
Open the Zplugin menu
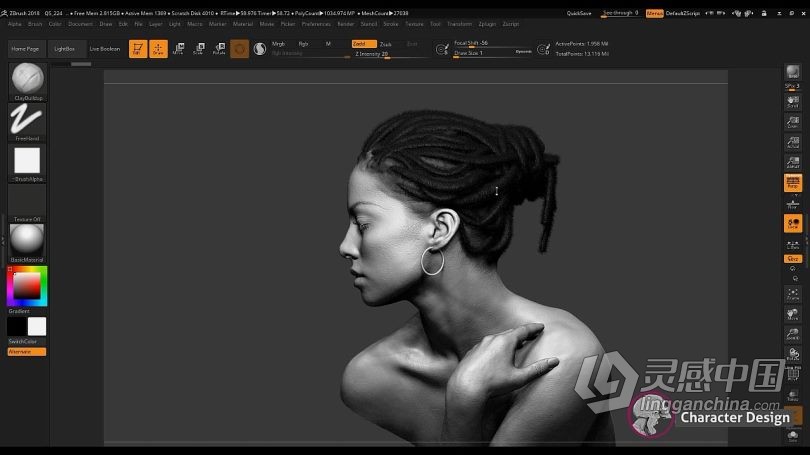click(x=487, y=24)
